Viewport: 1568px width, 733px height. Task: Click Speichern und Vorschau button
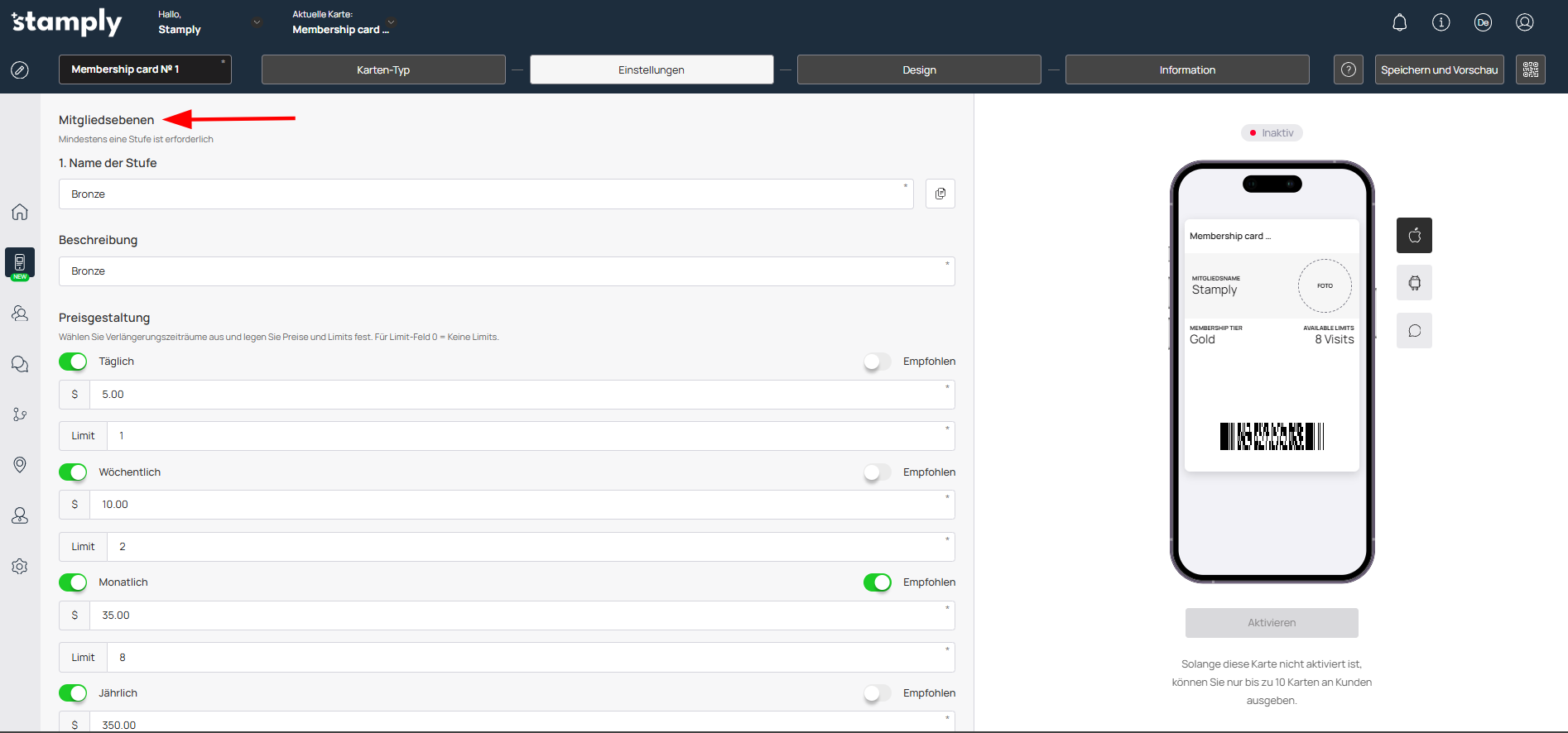click(x=1439, y=69)
